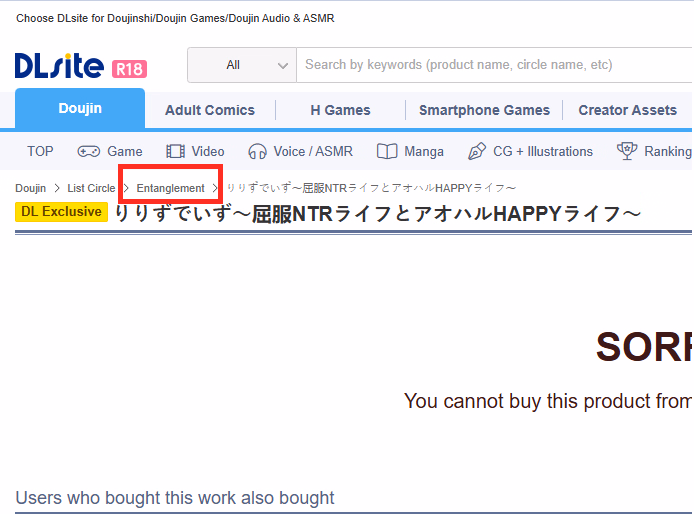This screenshot has height=514, width=694.
Task: Click the Game controller icon
Action: coord(89,151)
